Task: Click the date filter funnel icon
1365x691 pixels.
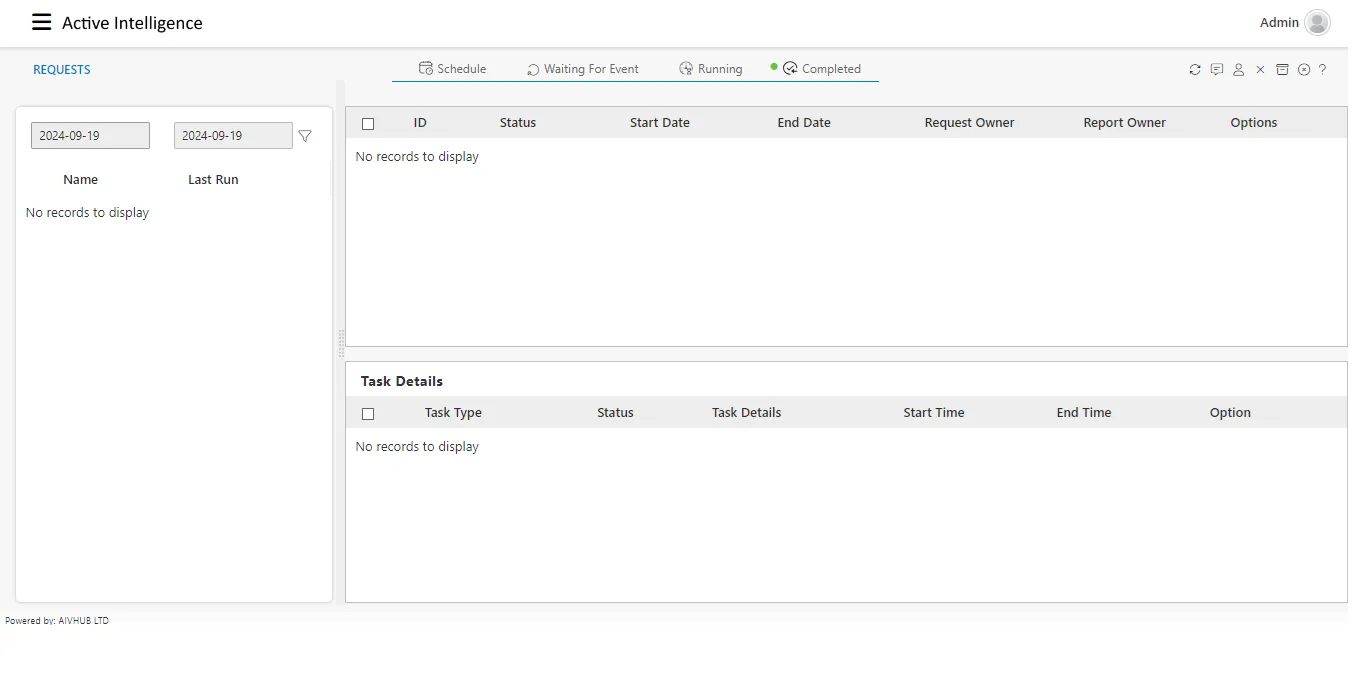Action: click(x=305, y=136)
